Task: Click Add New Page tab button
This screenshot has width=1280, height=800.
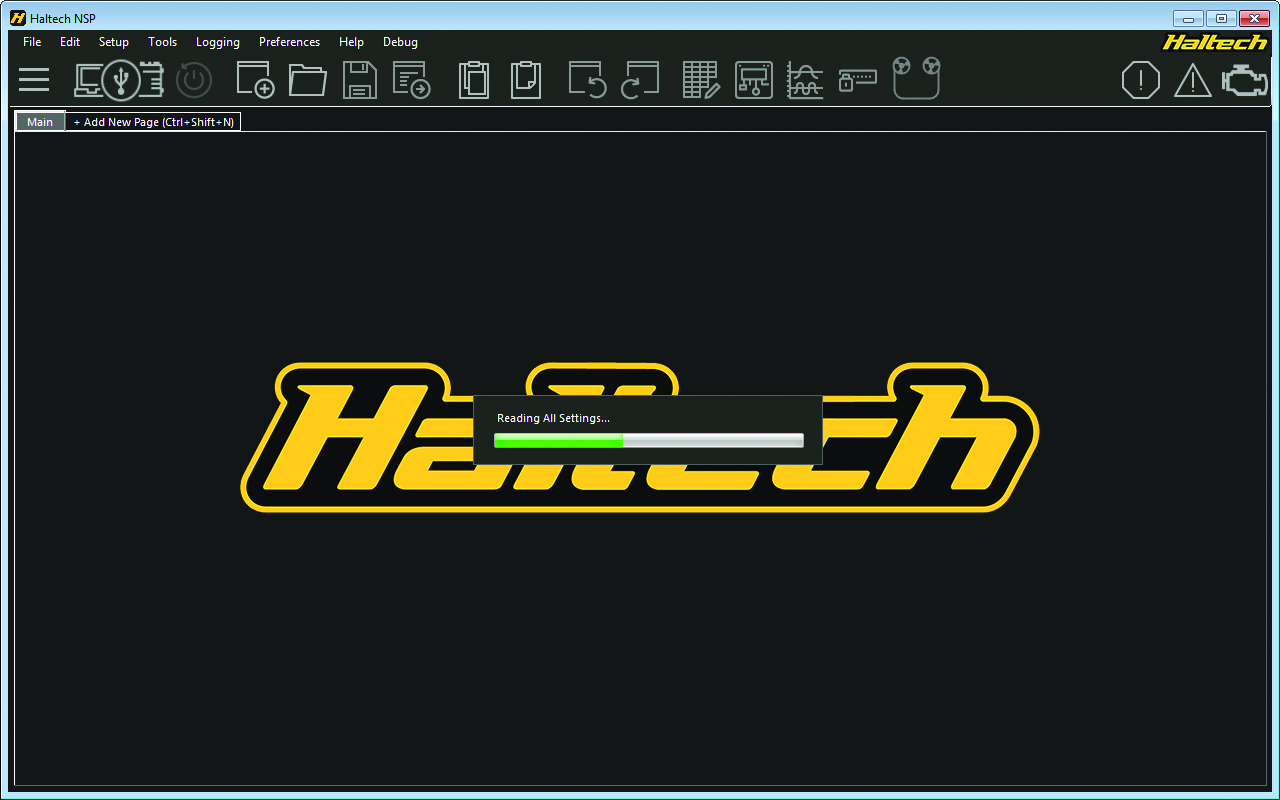Action: pos(153,122)
